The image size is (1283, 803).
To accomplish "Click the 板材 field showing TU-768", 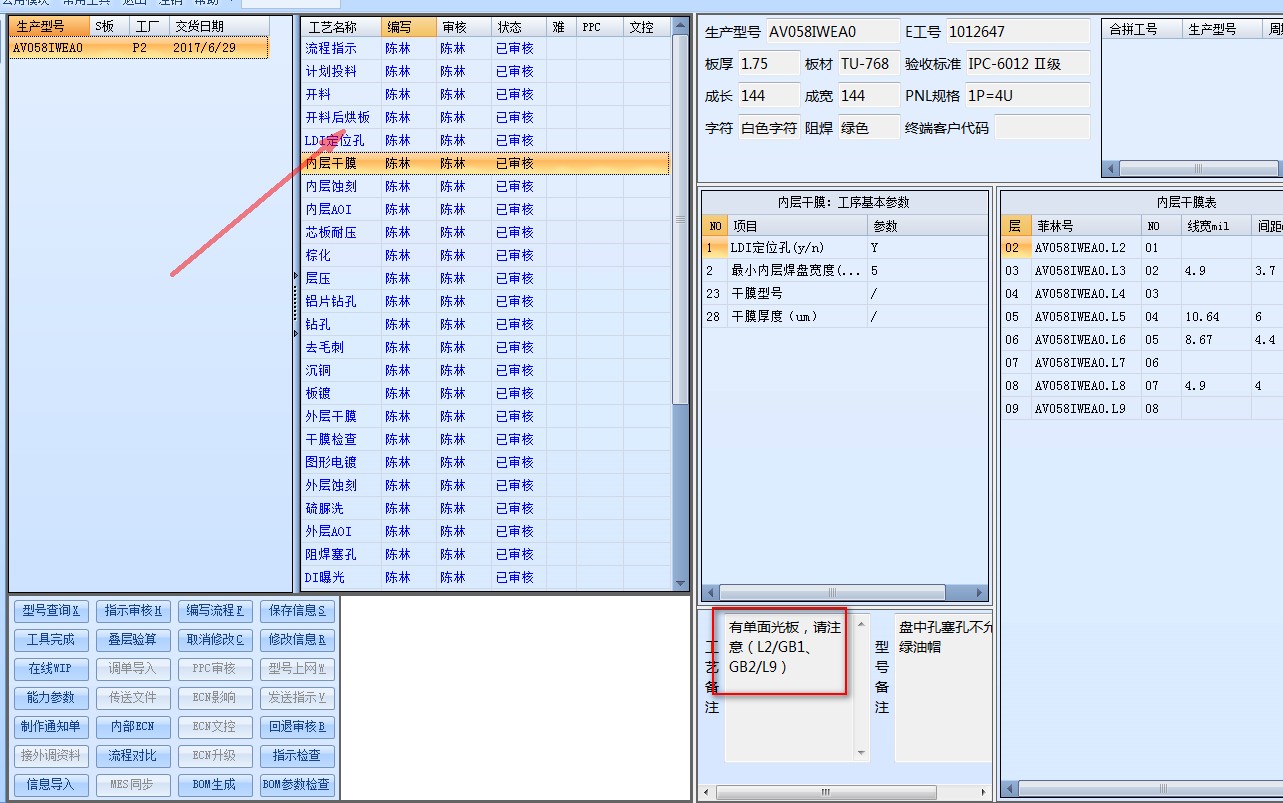I will click(x=868, y=63).
